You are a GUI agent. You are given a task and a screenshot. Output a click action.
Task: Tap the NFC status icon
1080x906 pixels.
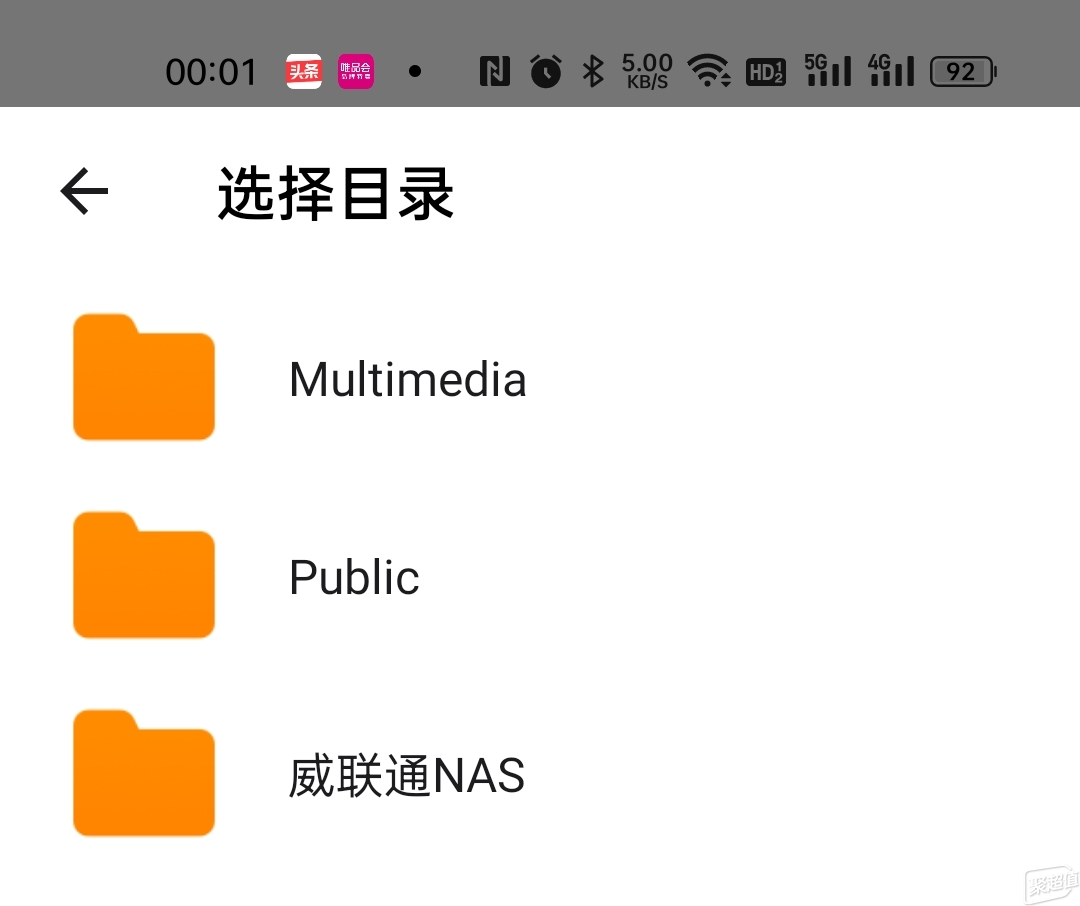click(x=495, y=72)
